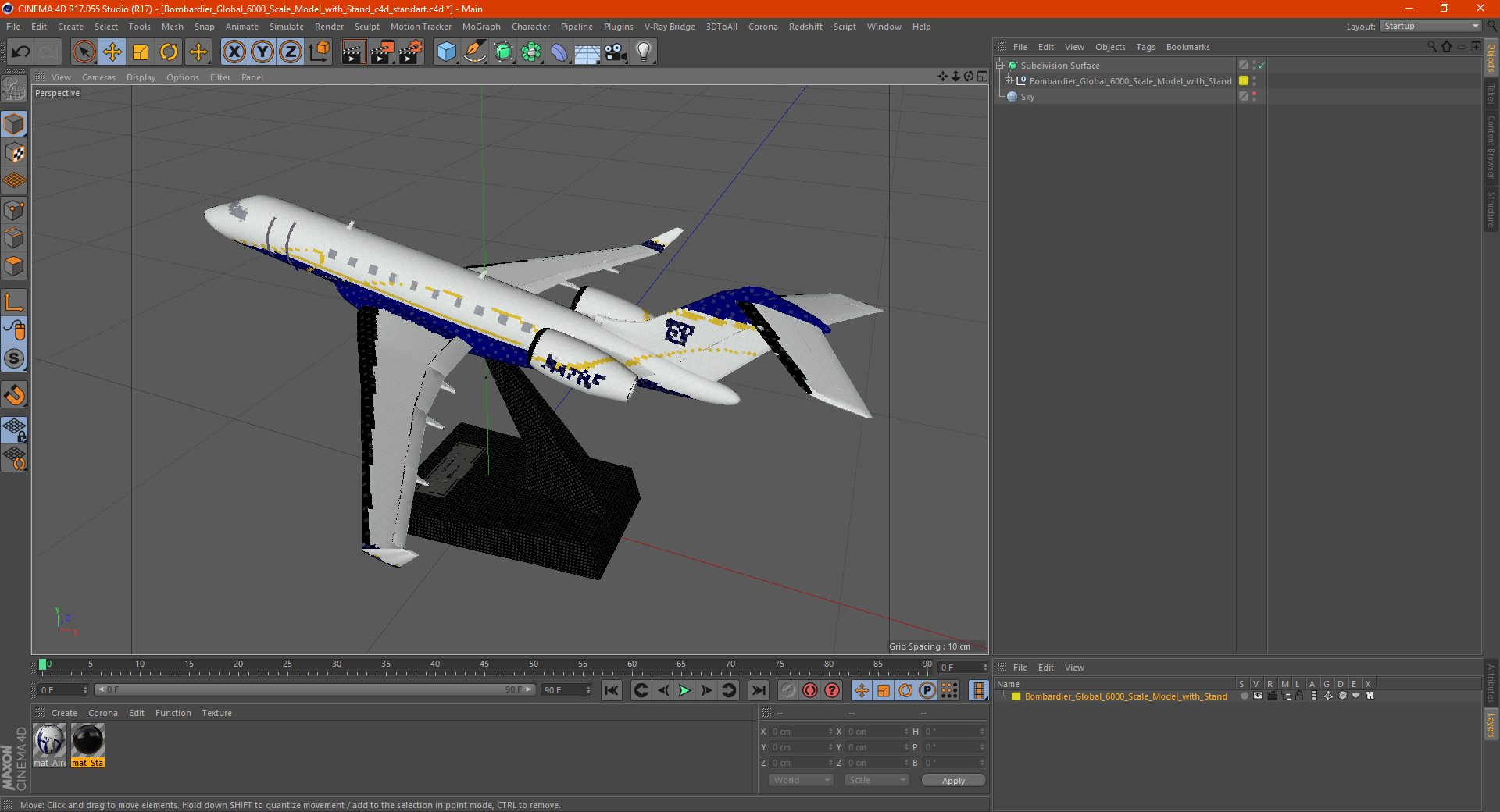Screen dimensions: 1500x812
Task: Click the Undo arrow icon
Action: click(21, 52)
